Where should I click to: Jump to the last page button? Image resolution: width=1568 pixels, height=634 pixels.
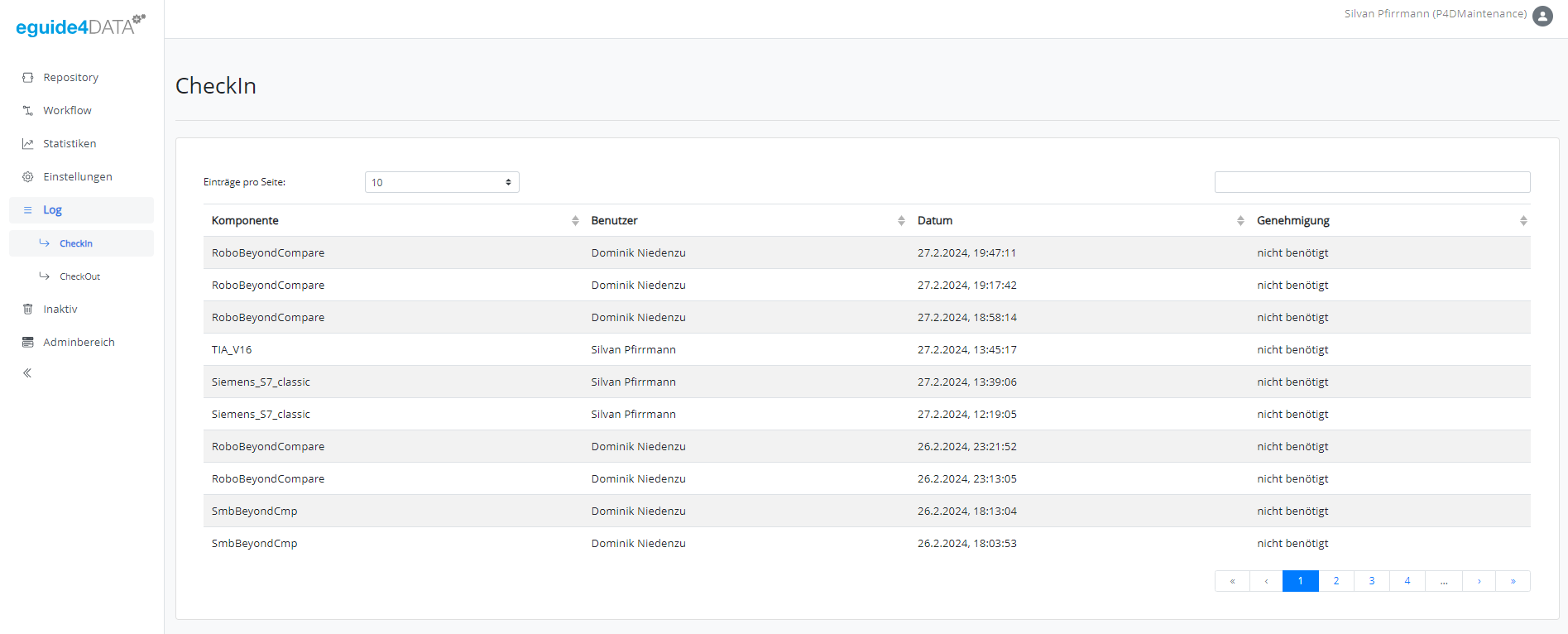tap(1513, 581)
